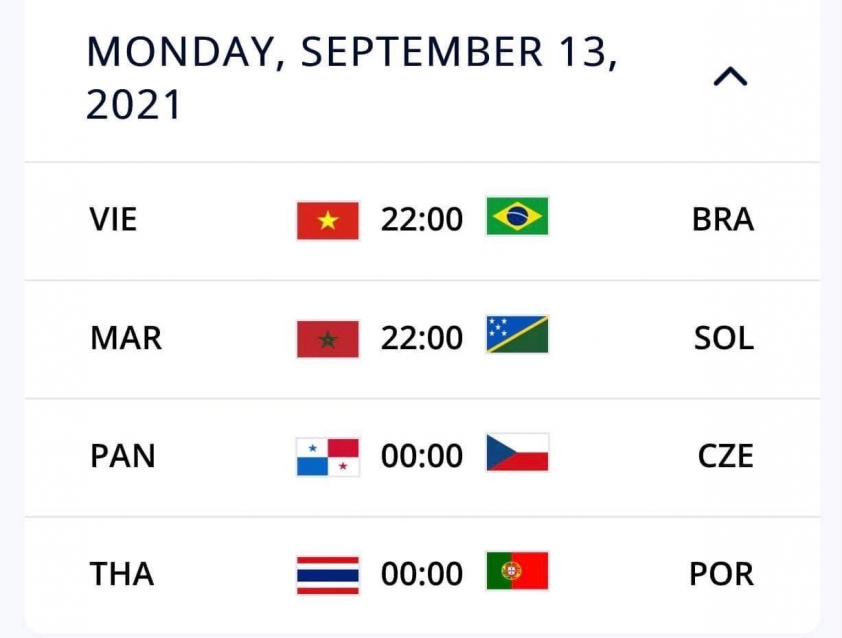Click the Morocco flag icon
This screenshot has height=638, width=842.
pyautogui.click(x=328, y=339)
